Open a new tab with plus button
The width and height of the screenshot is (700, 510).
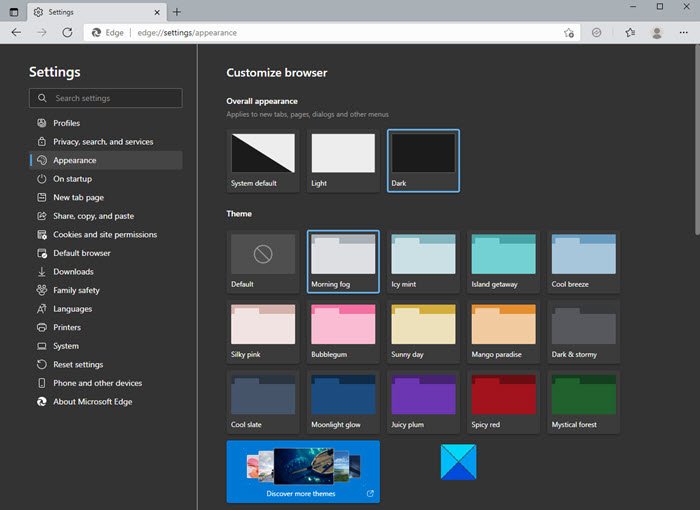click(177, 11)
